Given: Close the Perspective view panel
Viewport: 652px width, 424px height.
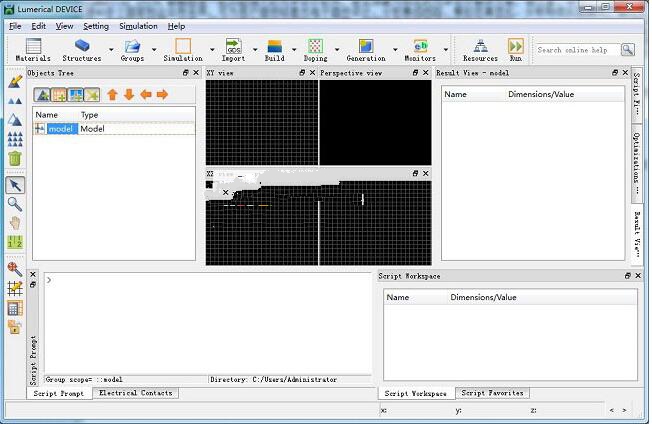Looking at the screenshot, I should click(426, 73).
